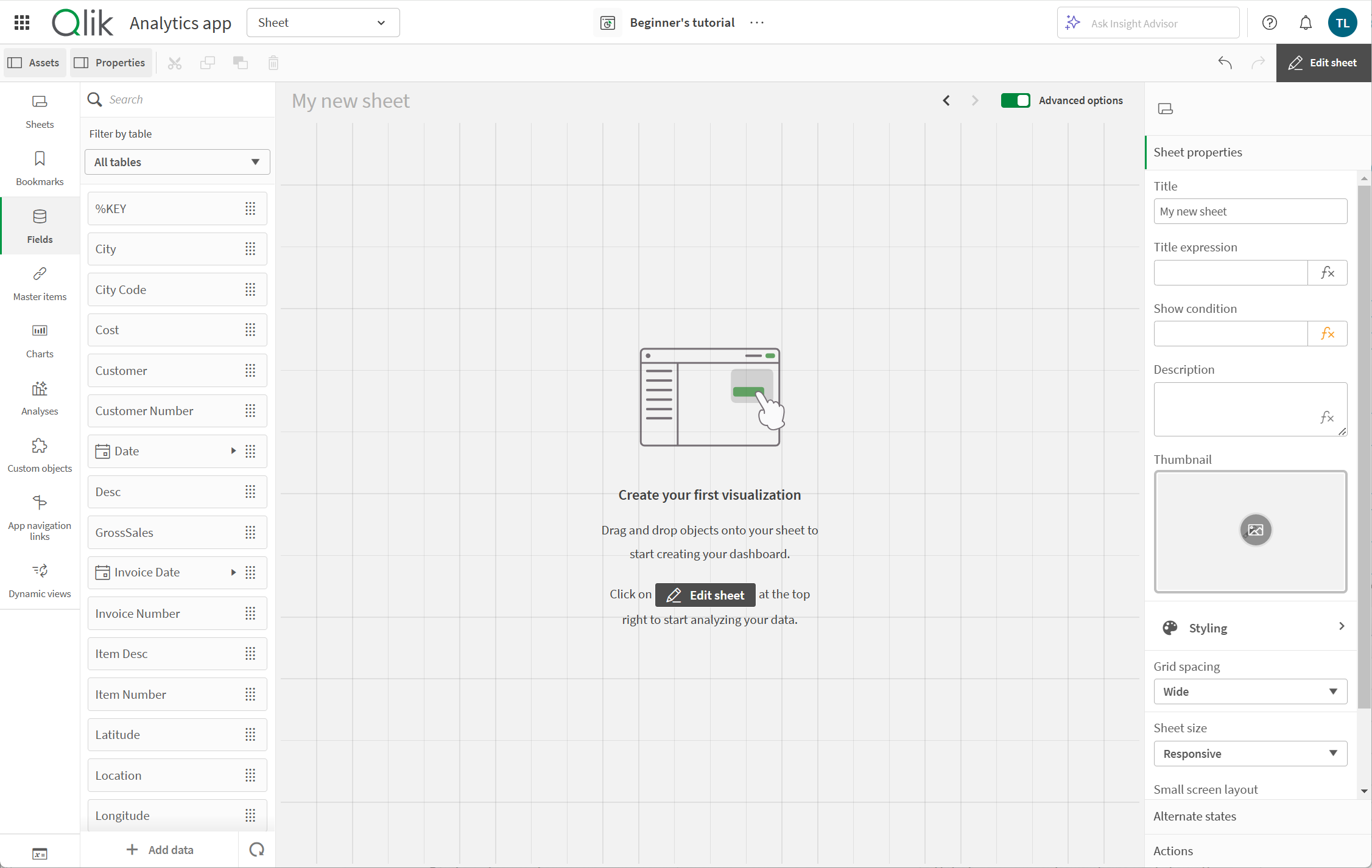Click the Properties tab
This screenshot has height=868, width=1372.
click(x=109, y=62)
